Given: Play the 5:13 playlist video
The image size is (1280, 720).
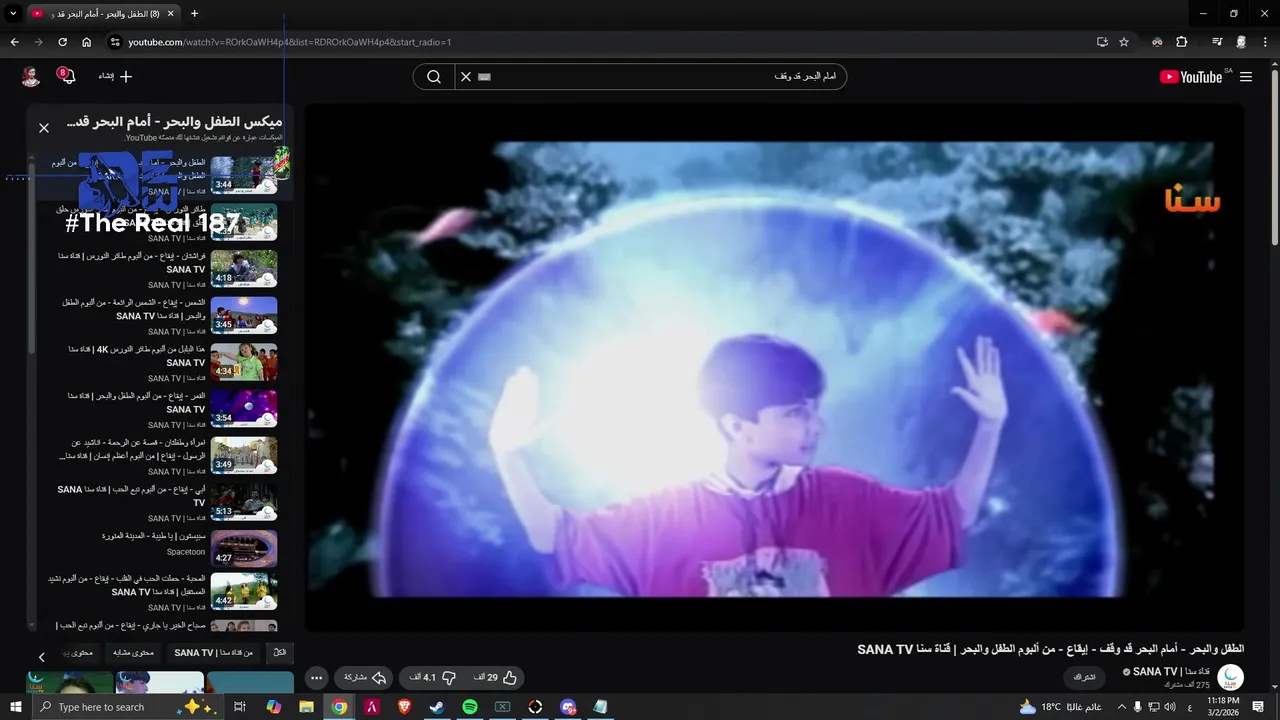Looking at the screenshot, I should coord(244,501).
